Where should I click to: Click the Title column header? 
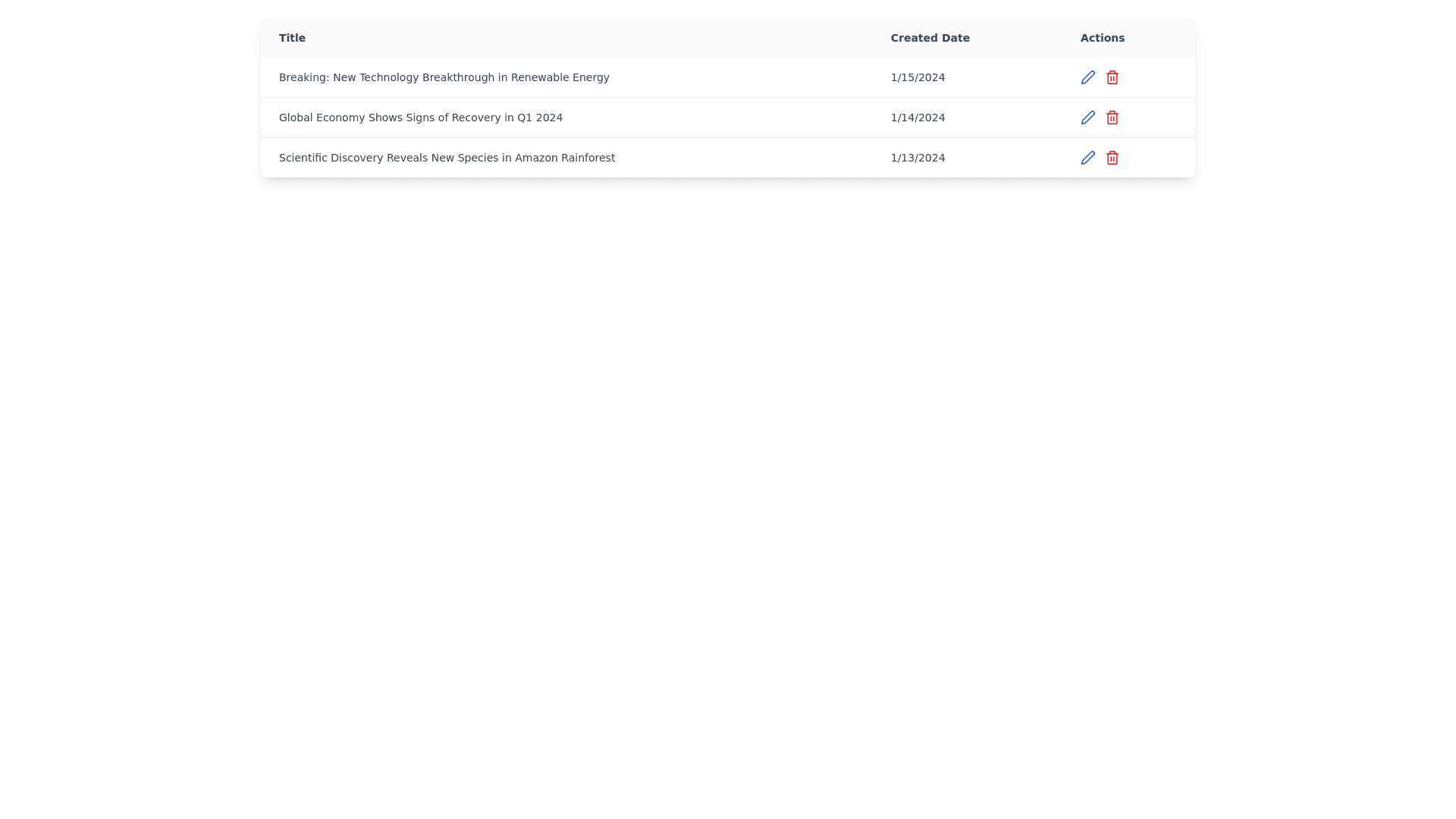point(292,38)
